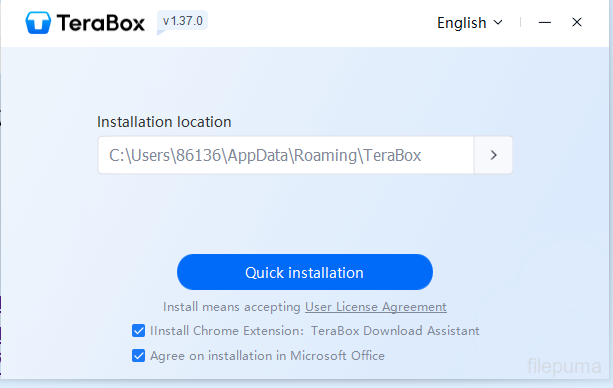613x388 pixels.
Task: Click the TeraBox logo icon
Action: pyautogui.click(x=38, y=23)
